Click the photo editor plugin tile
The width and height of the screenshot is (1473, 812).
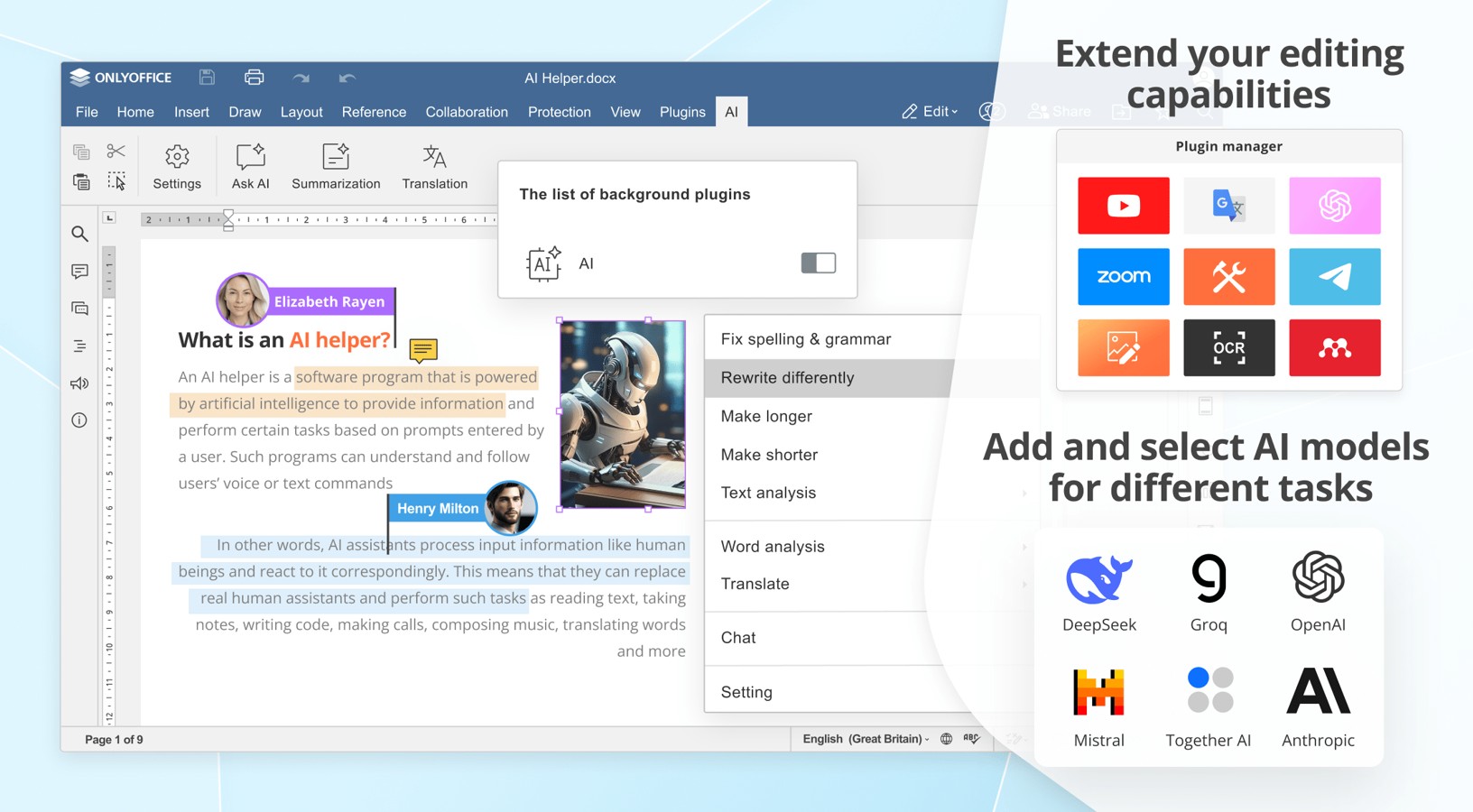(1124, 347)
